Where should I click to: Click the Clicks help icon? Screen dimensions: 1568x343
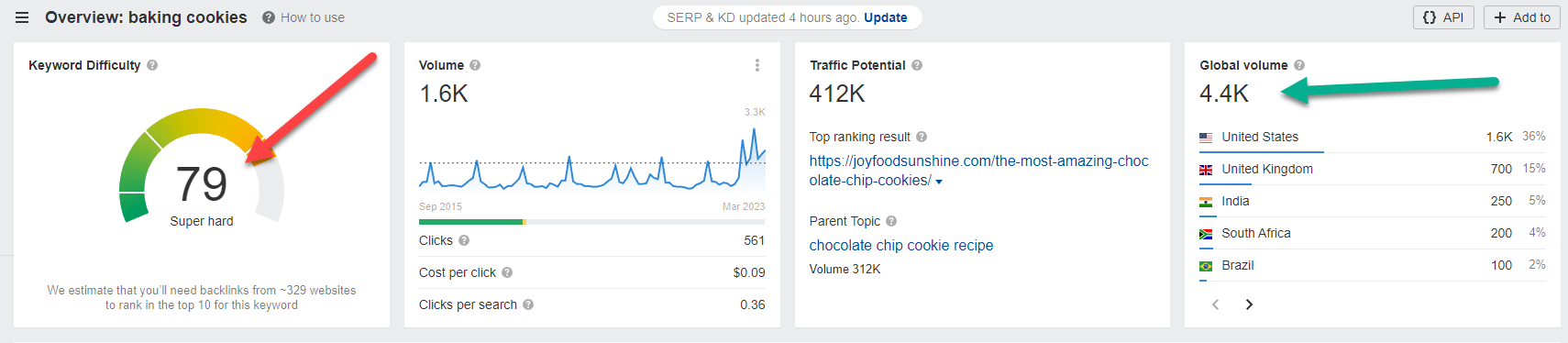tap(464, 240)
